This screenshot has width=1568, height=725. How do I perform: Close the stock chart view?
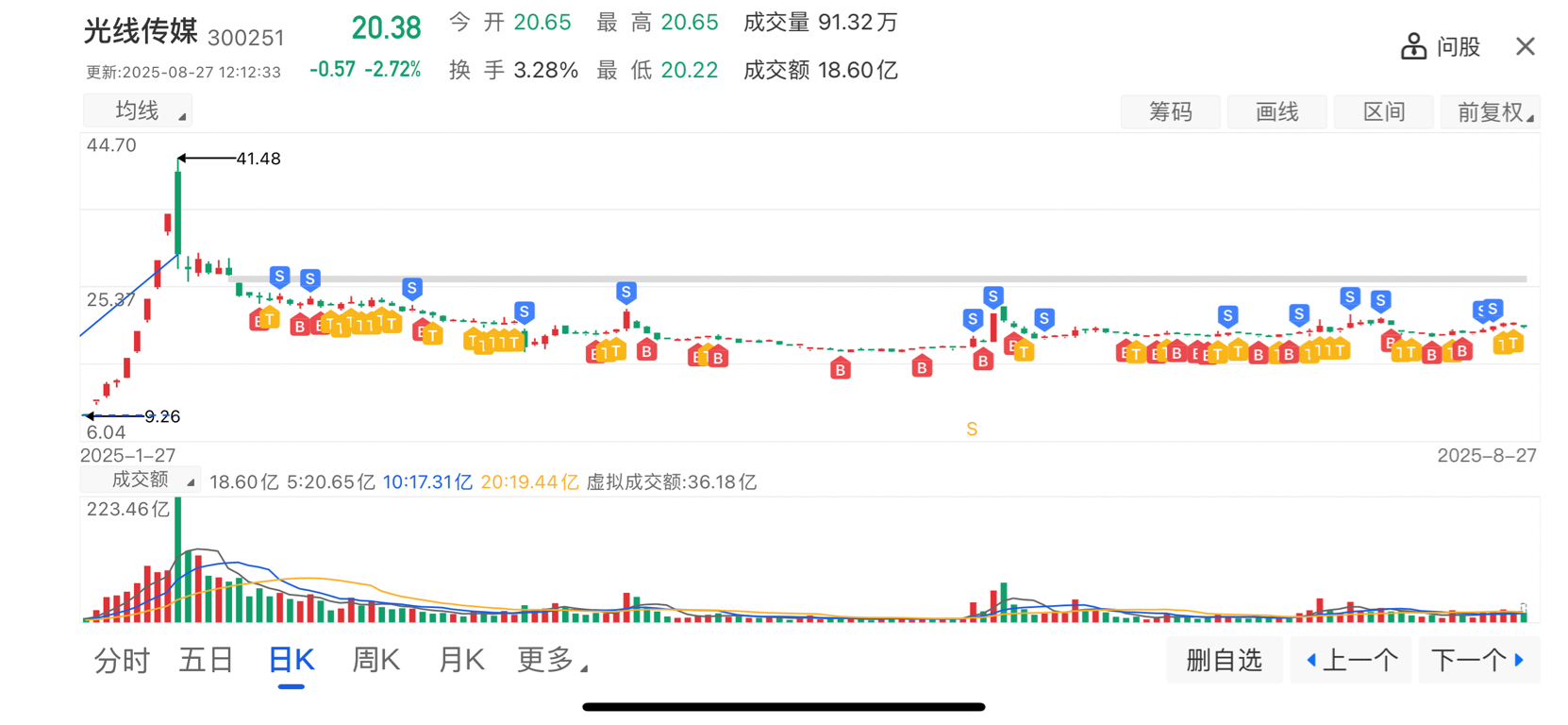tap(1526, 46)
